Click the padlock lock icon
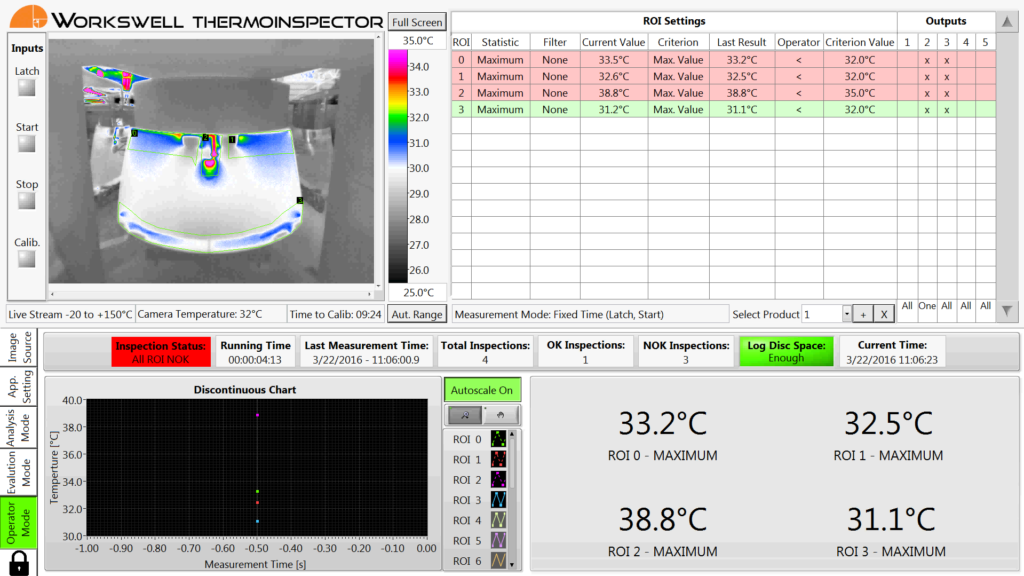Viewport: 1024px width, 576px height. click(x=19, y=563)
